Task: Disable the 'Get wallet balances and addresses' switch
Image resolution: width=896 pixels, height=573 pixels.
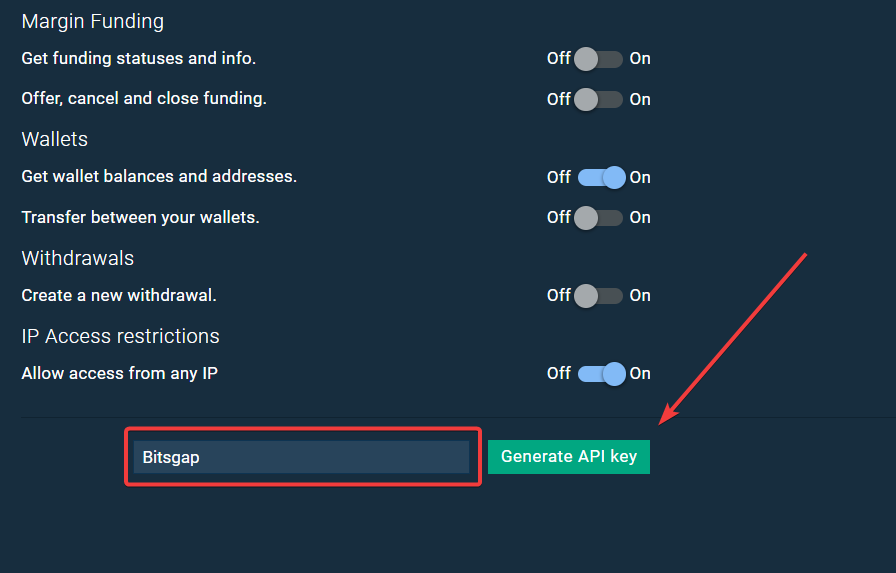Action: point(601,177)
